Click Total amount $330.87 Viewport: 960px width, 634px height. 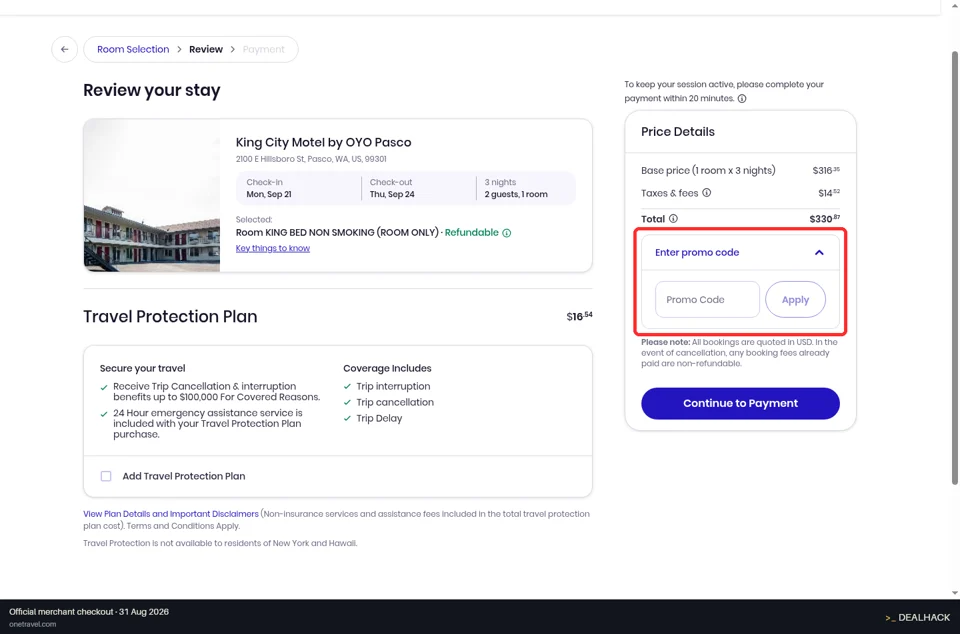[x=824, y=218]
